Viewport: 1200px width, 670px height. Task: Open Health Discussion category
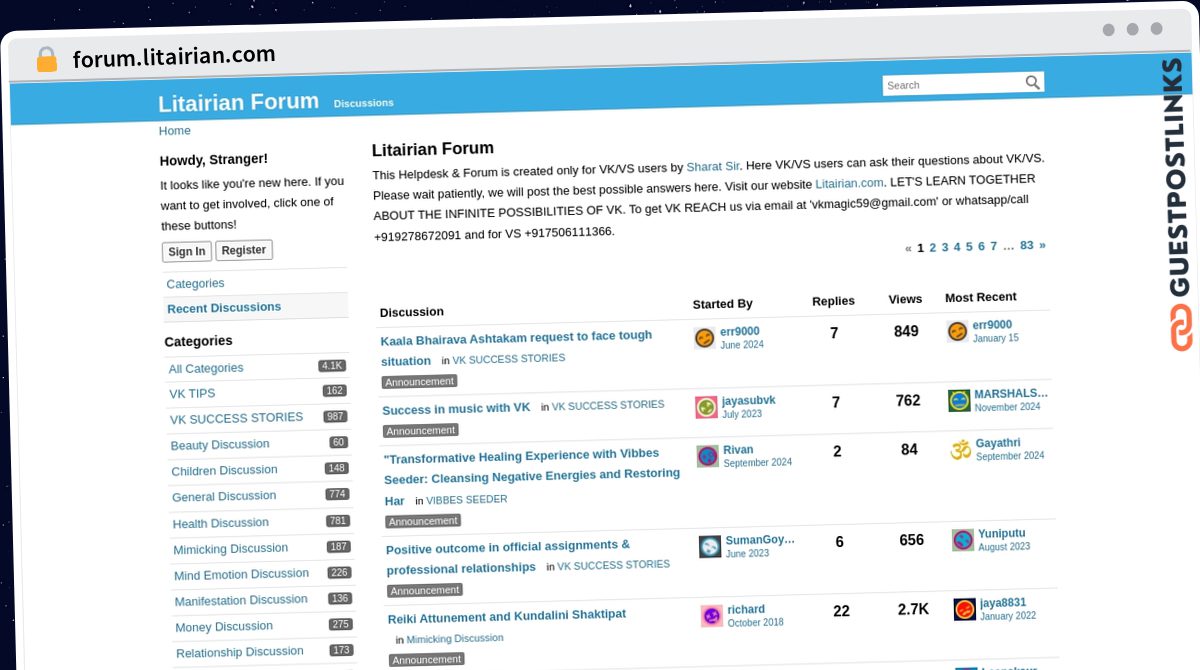click(x=220, y=523)
